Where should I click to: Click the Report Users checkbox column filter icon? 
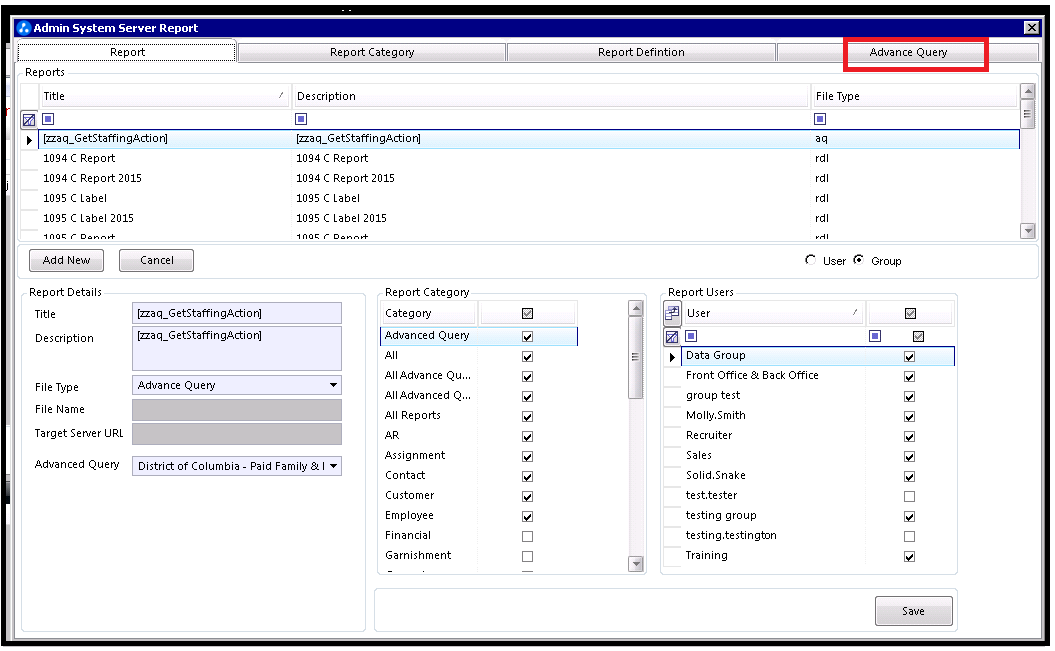(x=875, y=336)
